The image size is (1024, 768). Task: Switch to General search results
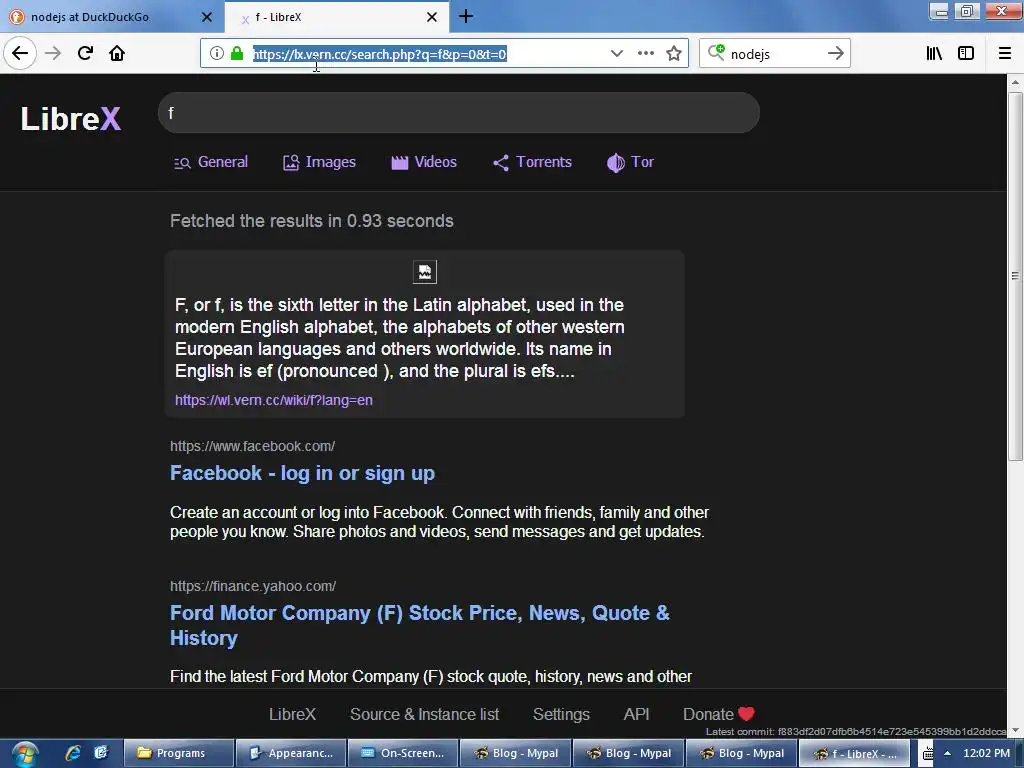211,162
